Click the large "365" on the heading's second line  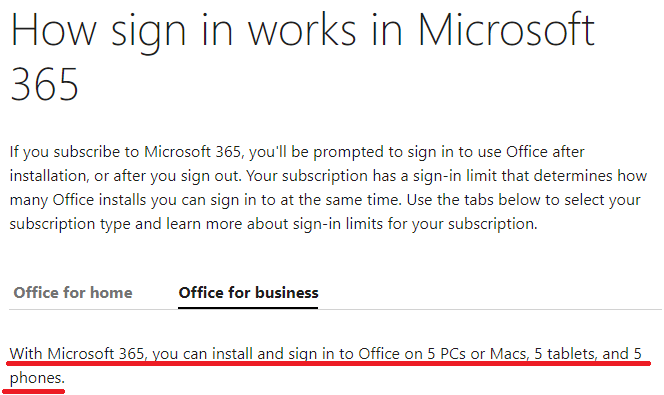44,84
